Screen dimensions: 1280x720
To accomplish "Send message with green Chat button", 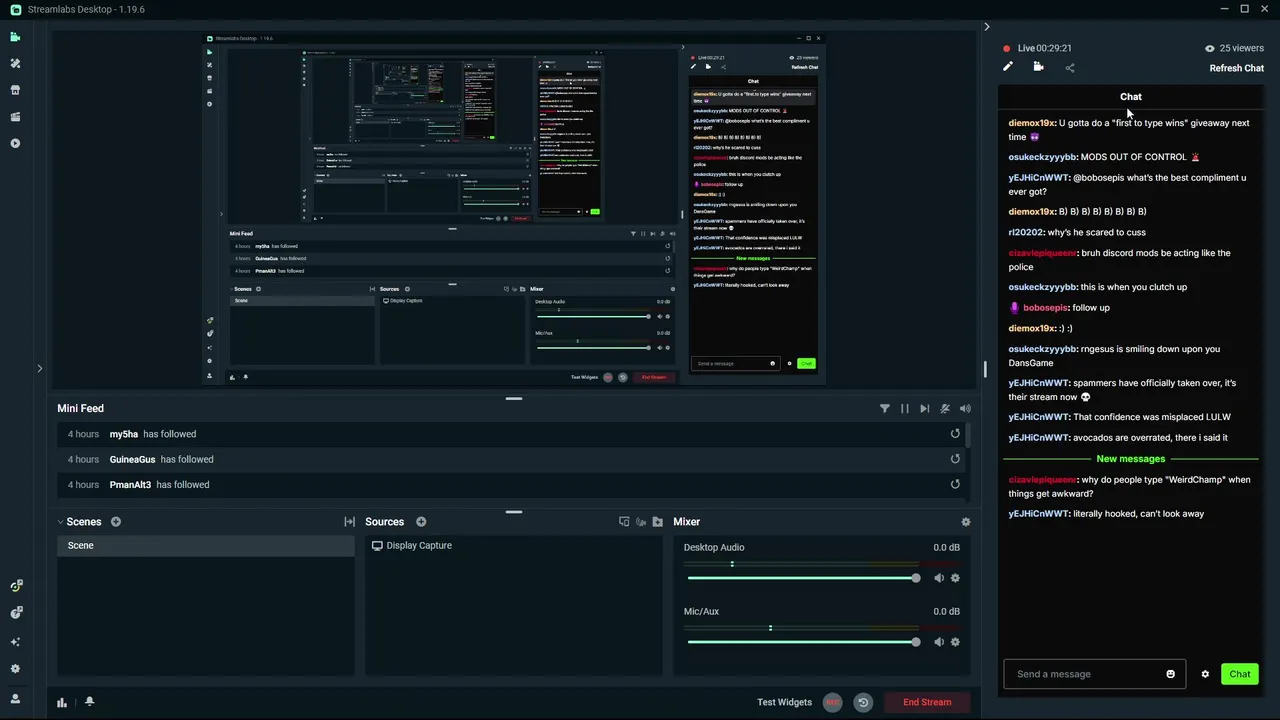I will [1240, 674].
